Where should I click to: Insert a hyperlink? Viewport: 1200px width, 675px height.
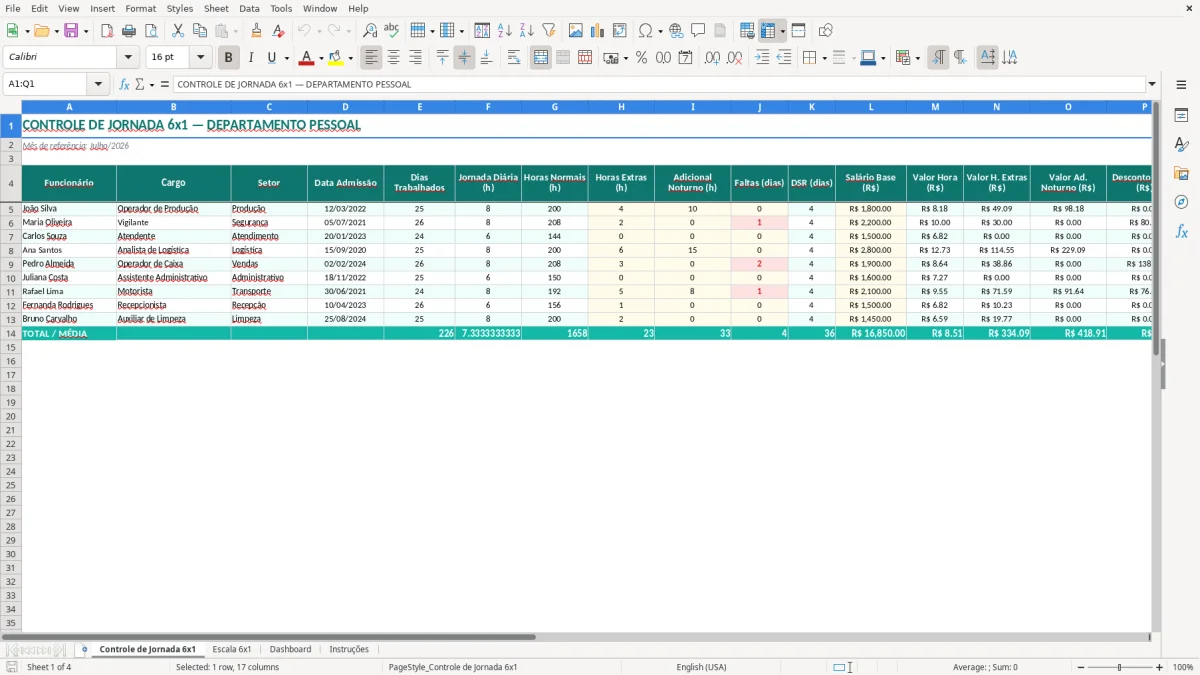[676, 31]
